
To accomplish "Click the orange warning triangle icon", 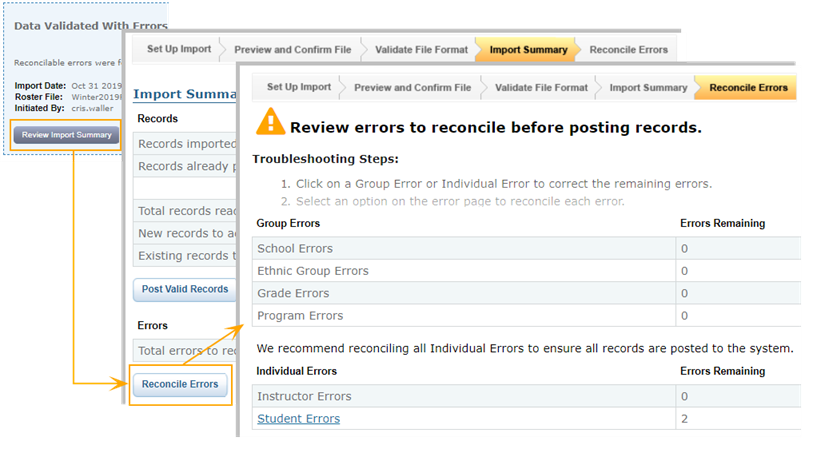I will coord(270,124).
